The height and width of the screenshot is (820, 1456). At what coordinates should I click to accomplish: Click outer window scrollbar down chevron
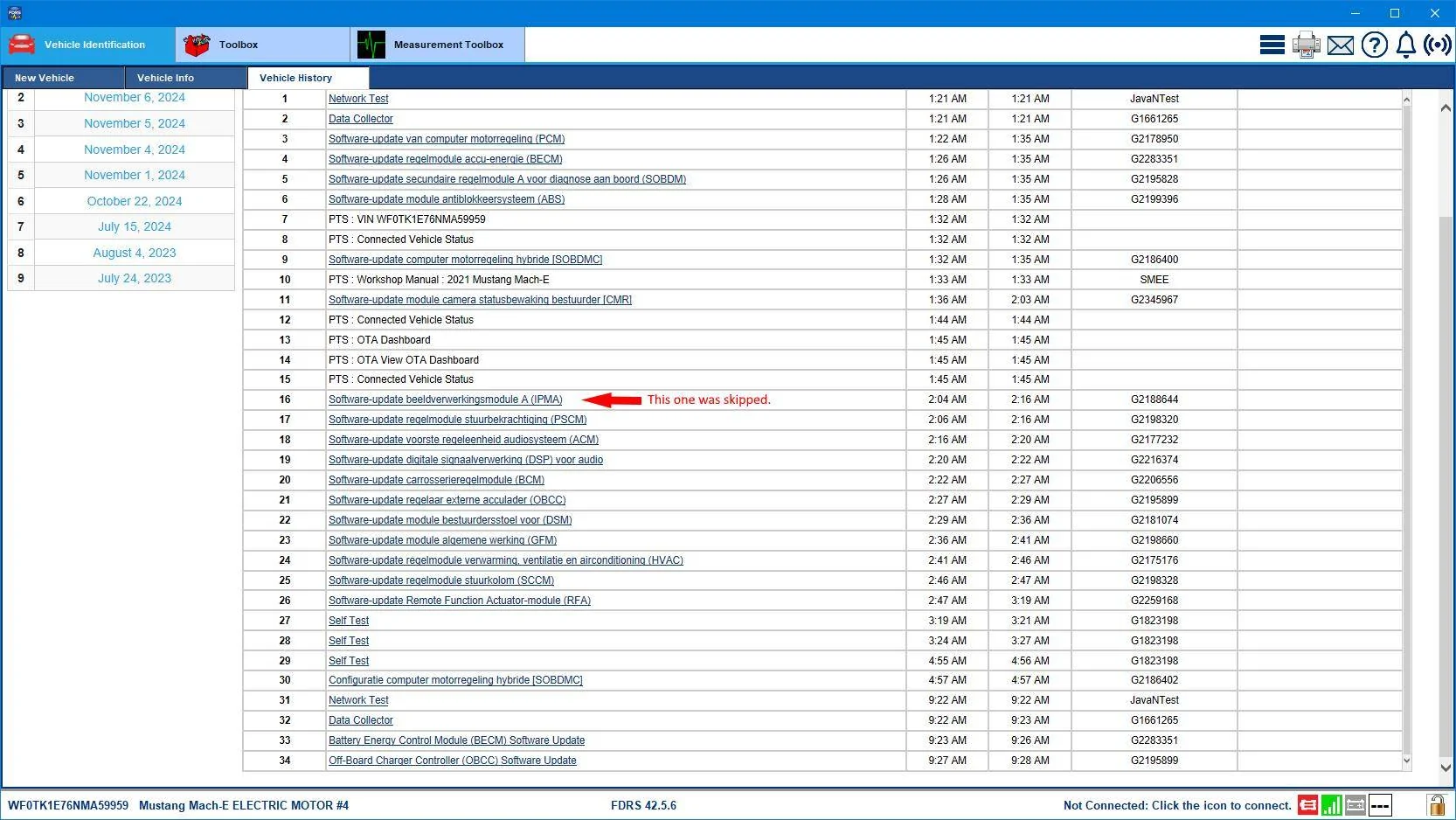point(1446,768)
